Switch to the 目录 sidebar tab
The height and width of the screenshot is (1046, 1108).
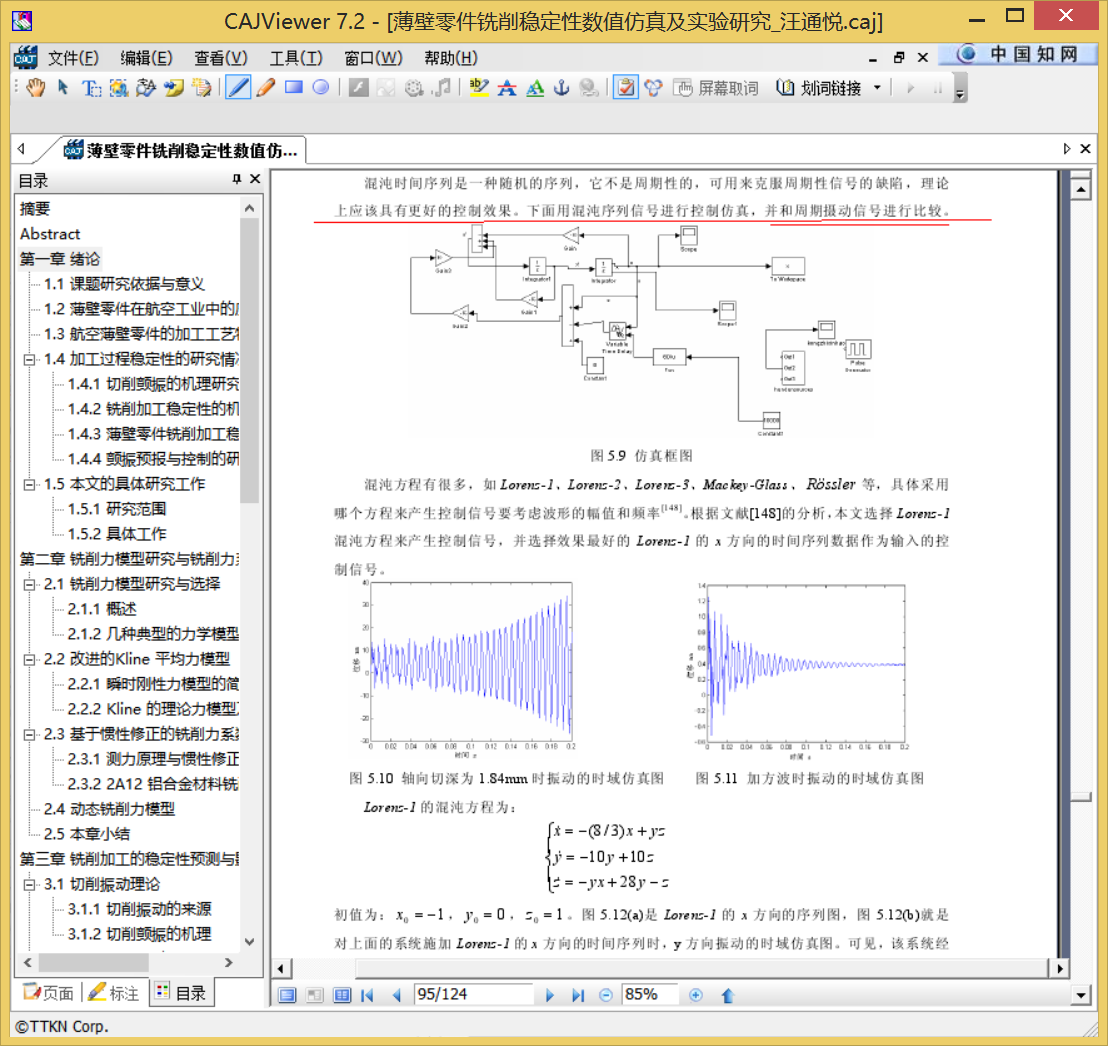(181, 993)
